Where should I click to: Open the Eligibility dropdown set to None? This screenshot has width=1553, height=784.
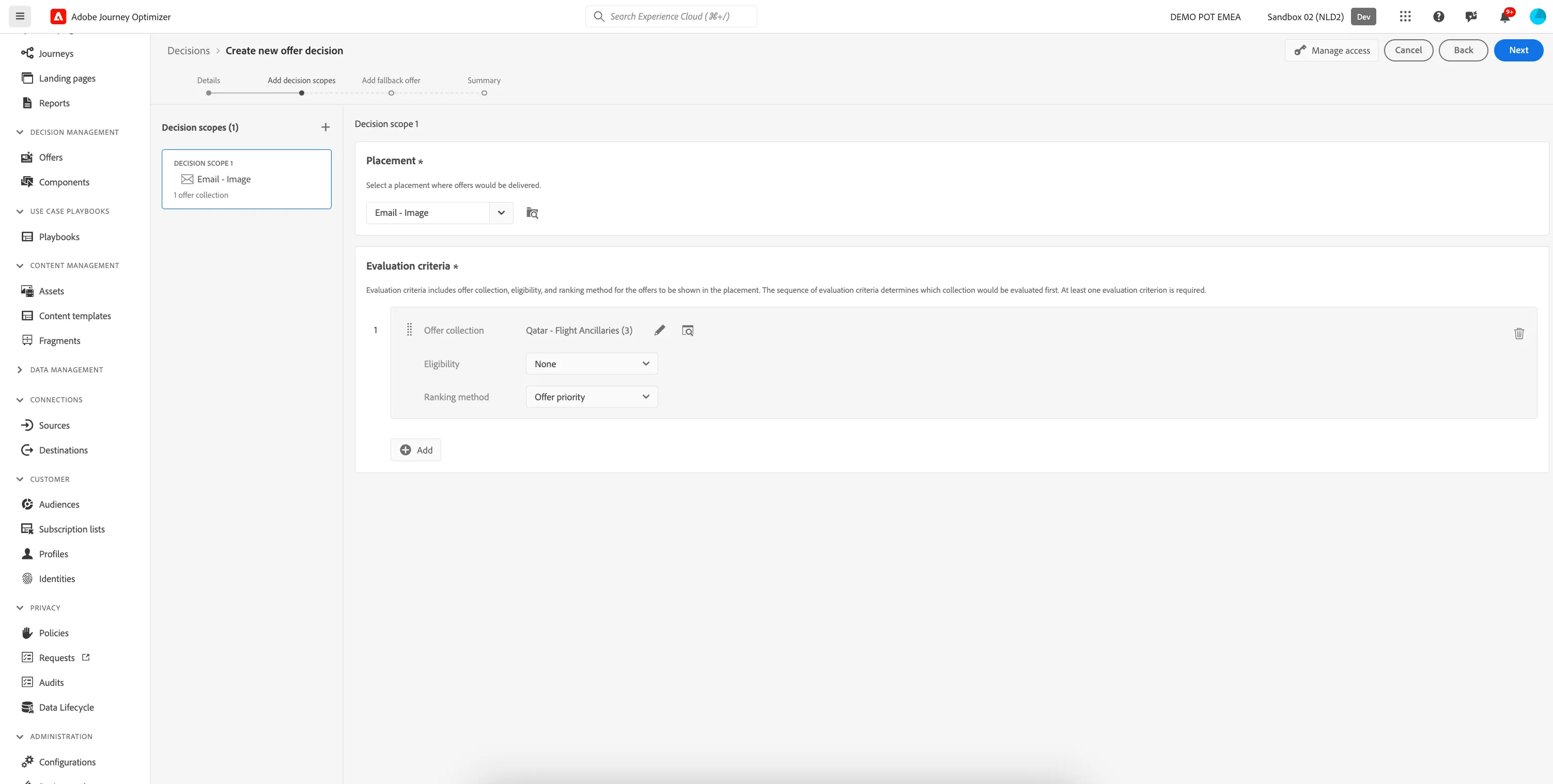pos(592,364)
